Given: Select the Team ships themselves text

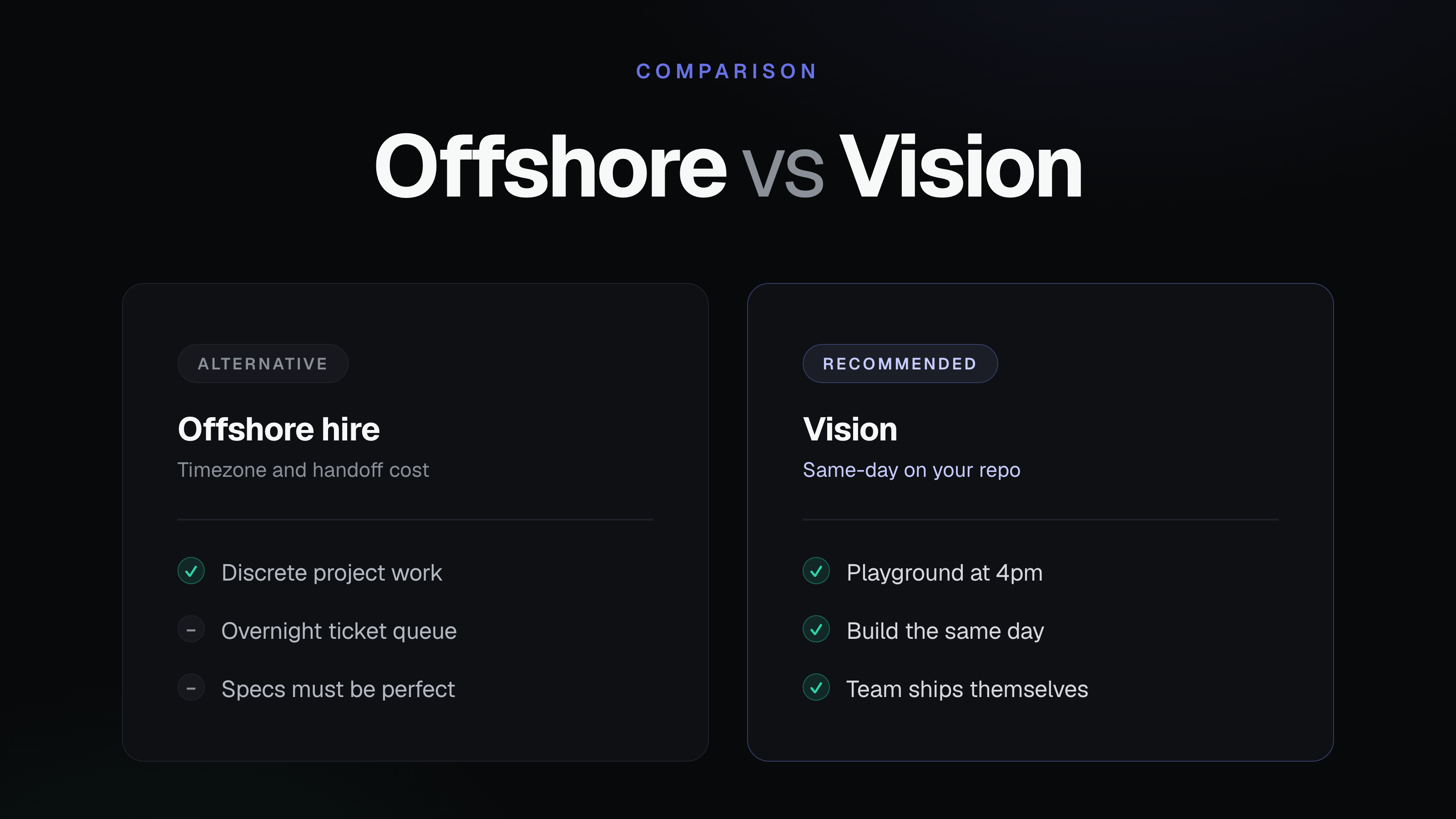Looking at the screenshot, I should [967, 690].
